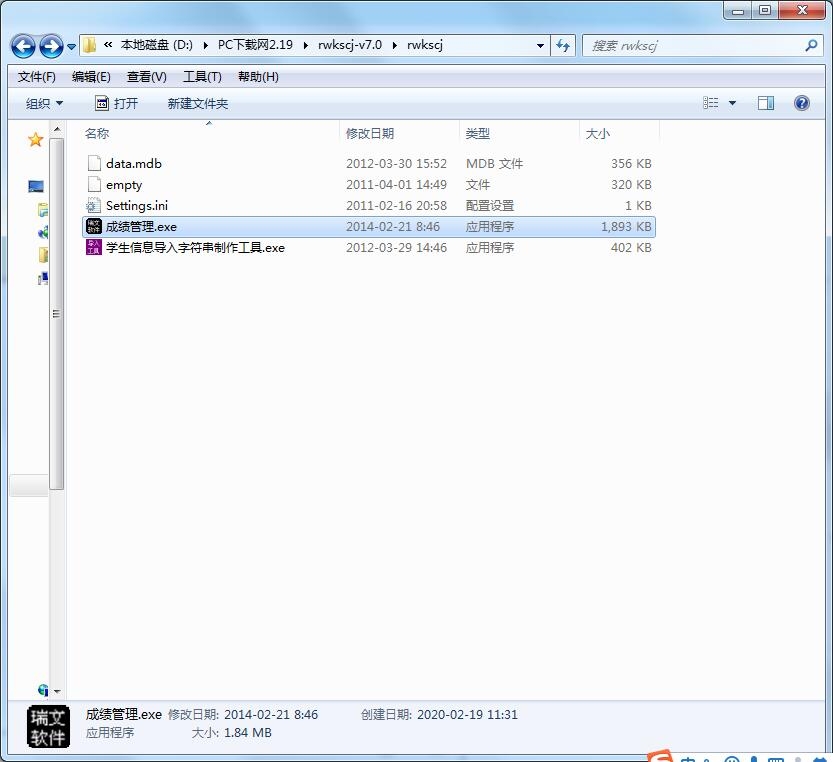Toggle the preview pane button

[766, 103]
